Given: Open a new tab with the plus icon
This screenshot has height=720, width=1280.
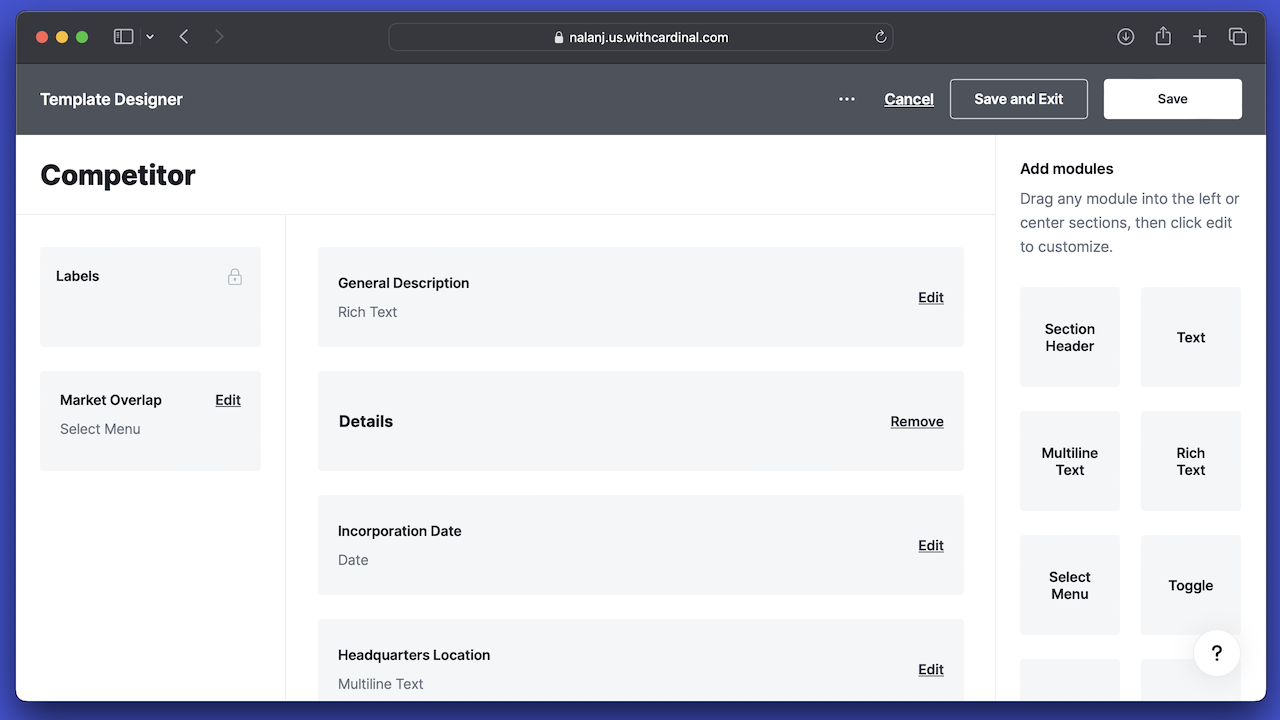Looking at the screenshot, I should (x=1200, y=37).
